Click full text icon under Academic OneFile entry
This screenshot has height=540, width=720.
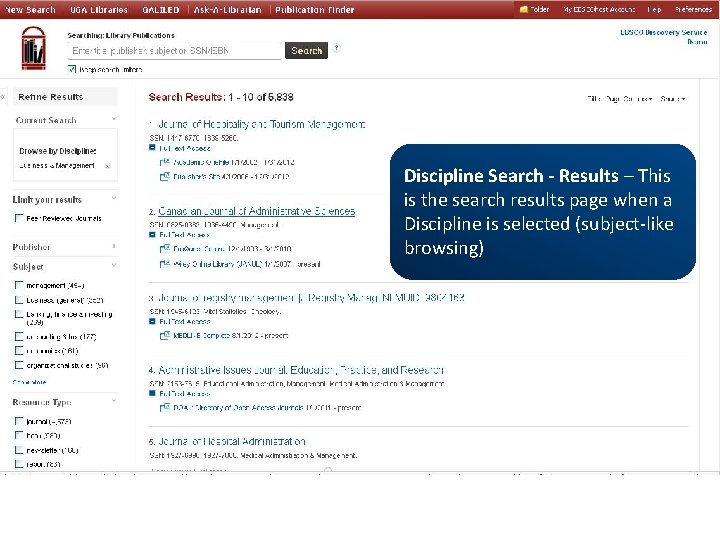[x=164, y=176]
